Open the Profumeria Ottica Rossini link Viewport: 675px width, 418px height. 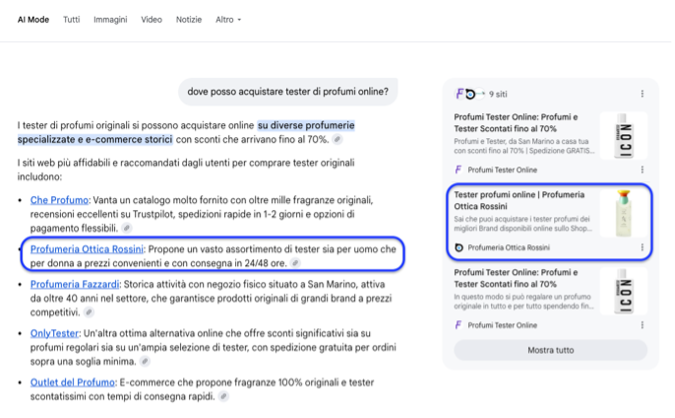tap(87, 249)
